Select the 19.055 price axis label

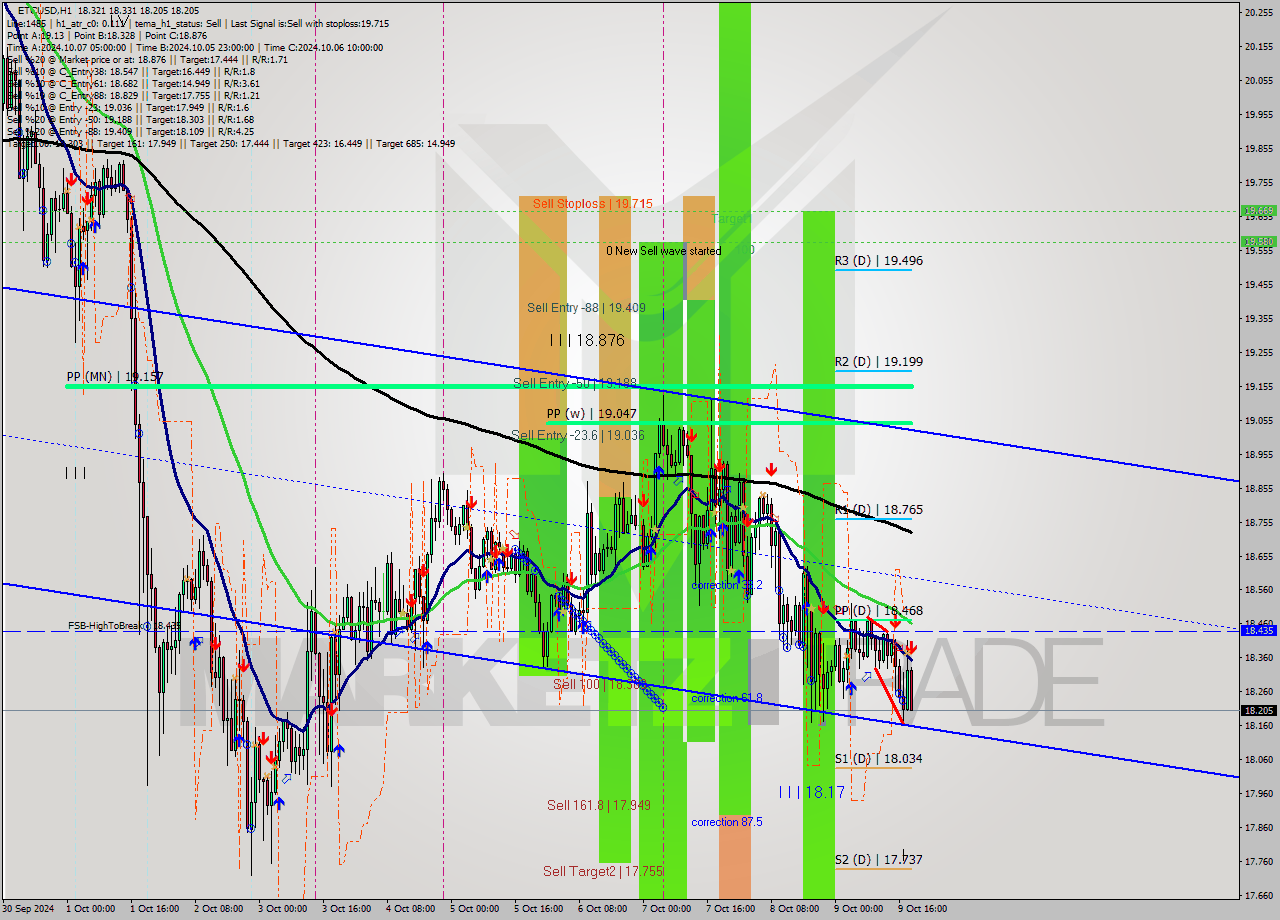[1258, 420]
